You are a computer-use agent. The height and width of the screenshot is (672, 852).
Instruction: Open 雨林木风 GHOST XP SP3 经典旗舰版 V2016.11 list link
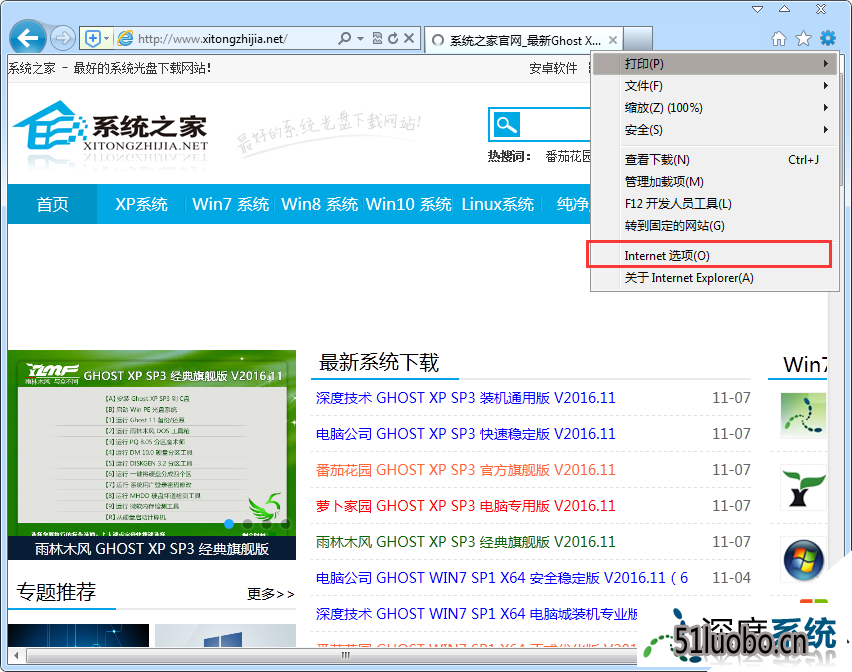[x=466, y=542]
